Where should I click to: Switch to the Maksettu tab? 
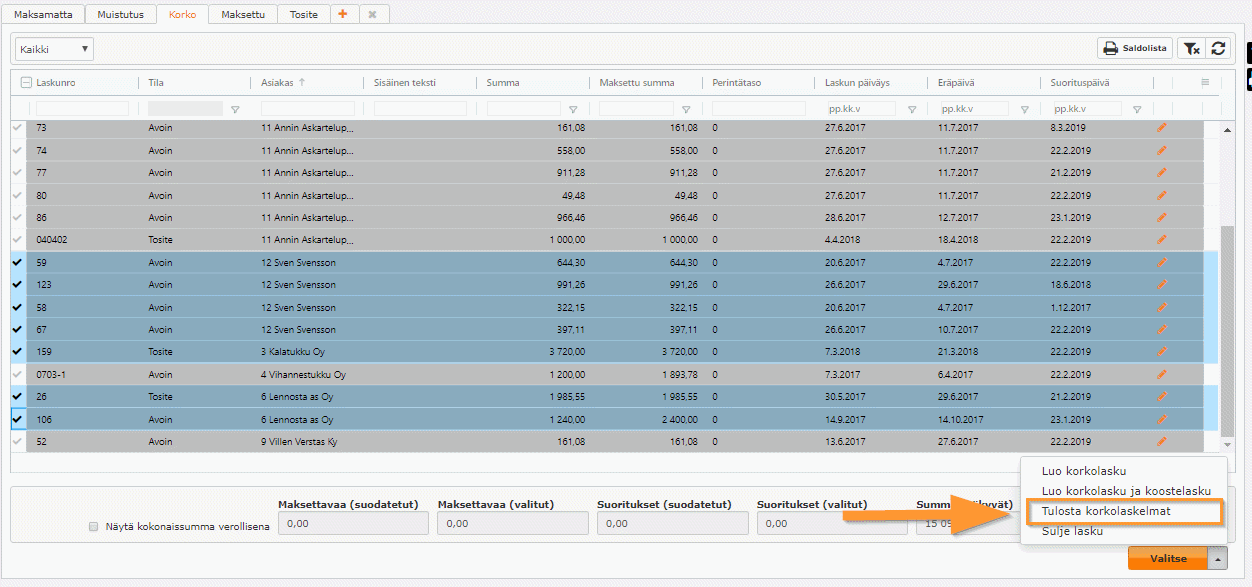coord(244,14)
